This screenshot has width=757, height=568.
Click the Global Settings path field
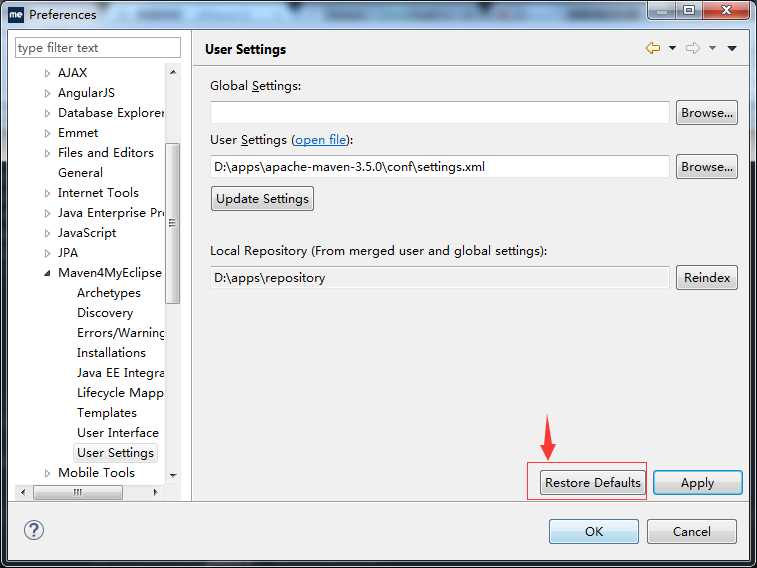point(440,113)
